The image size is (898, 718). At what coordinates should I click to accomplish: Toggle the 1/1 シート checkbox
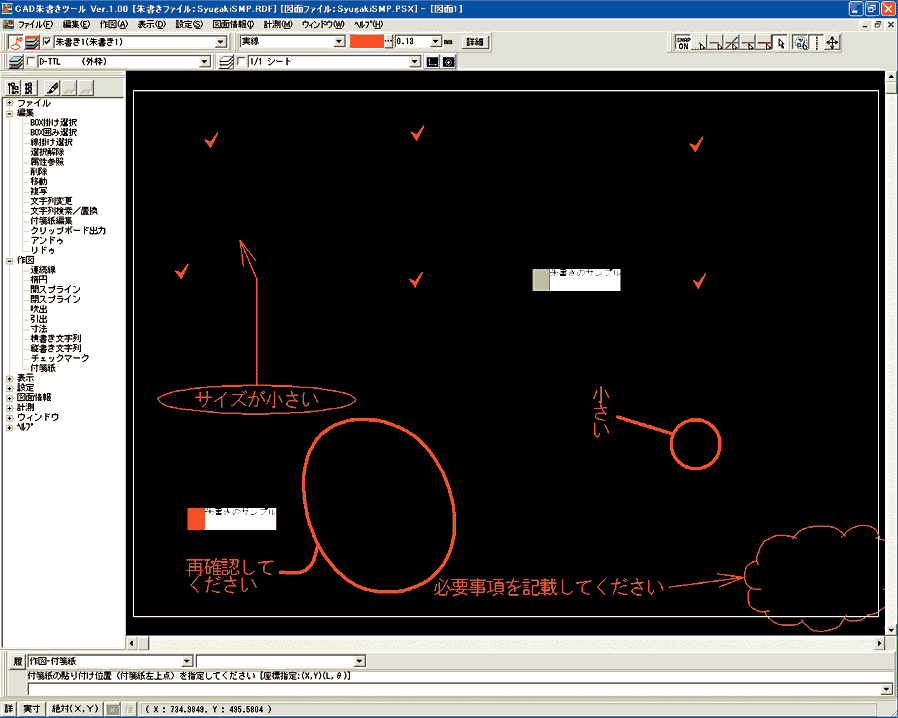coord(241,61)
